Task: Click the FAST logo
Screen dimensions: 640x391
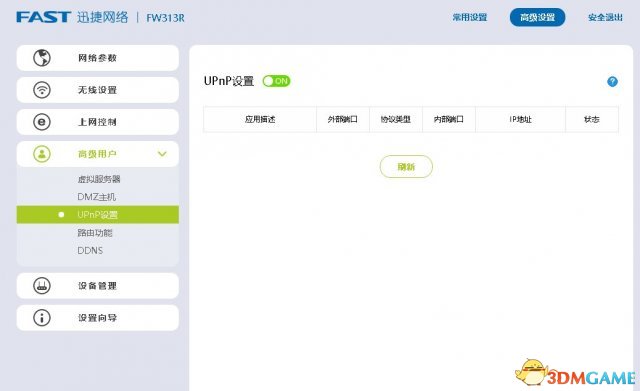Action: (x=44, y=17)
